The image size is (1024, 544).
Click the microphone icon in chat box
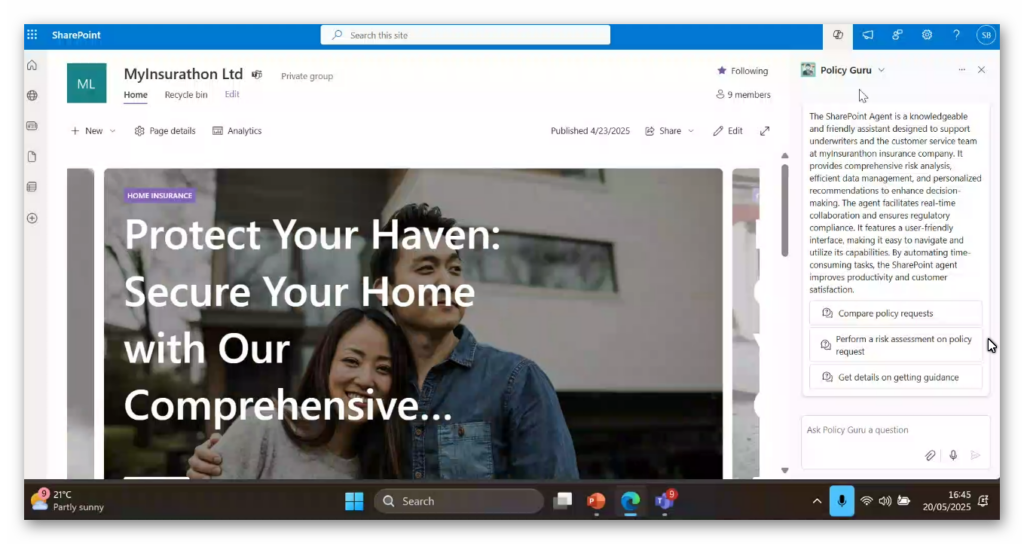tap(953, 455)
